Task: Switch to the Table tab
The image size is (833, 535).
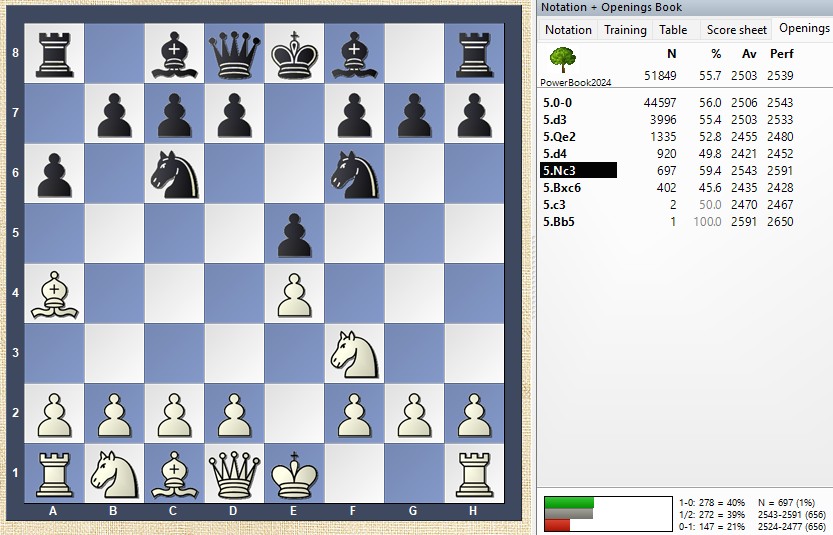Action: 673,30
